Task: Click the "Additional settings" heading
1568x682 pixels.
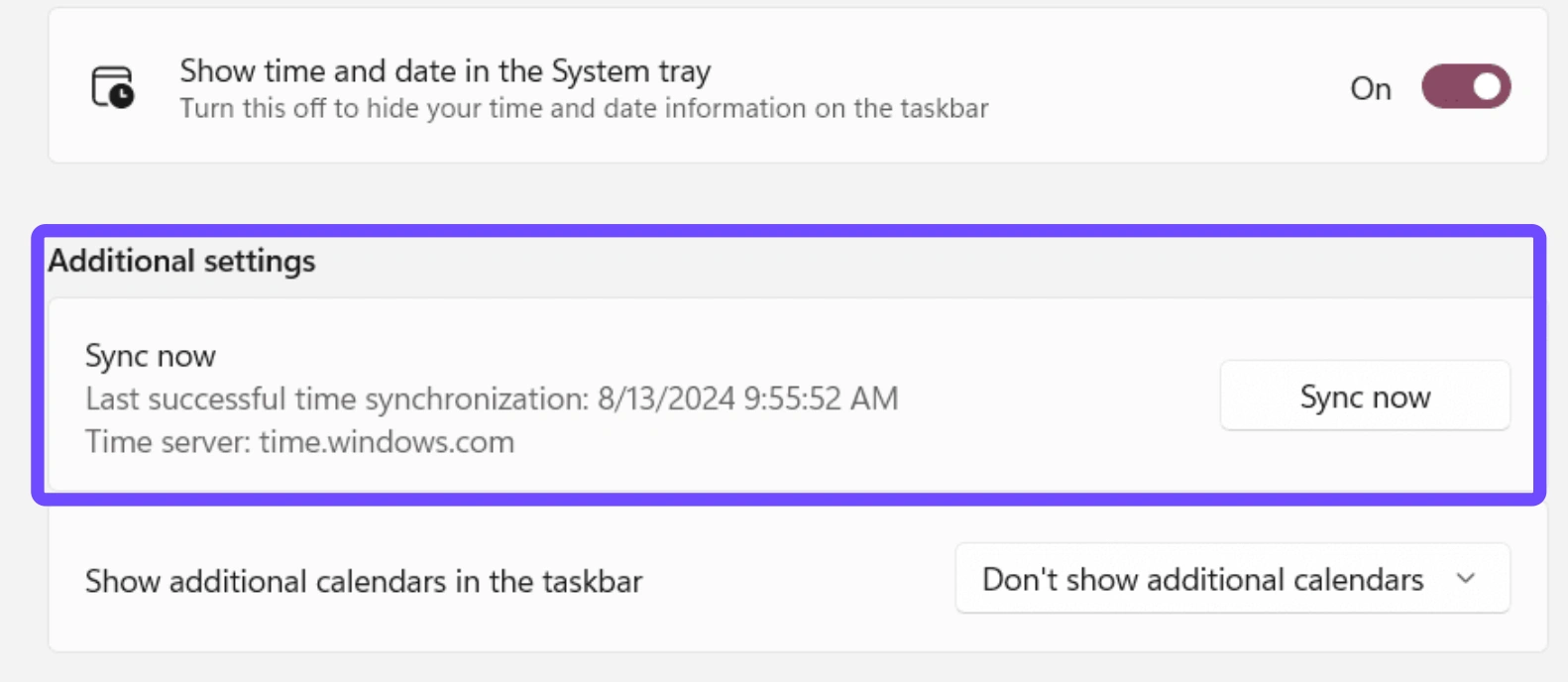Action: (181, 261)
